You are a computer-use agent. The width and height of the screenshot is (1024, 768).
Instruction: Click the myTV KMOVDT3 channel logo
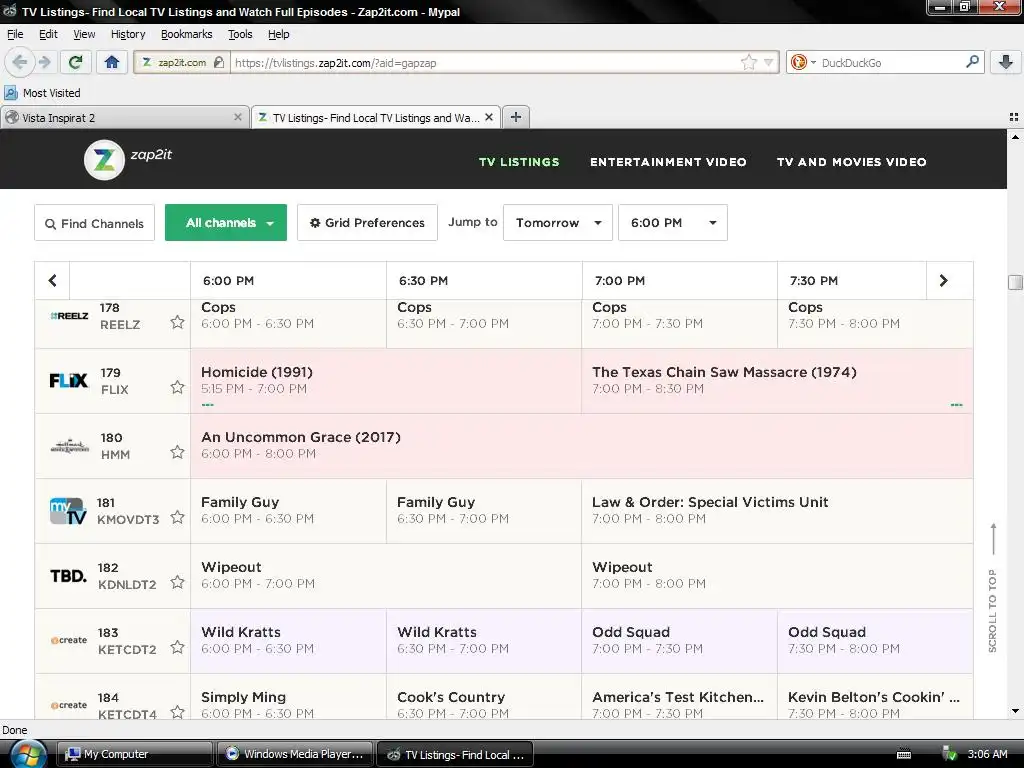pyautogui.click(x=68, y=511)
